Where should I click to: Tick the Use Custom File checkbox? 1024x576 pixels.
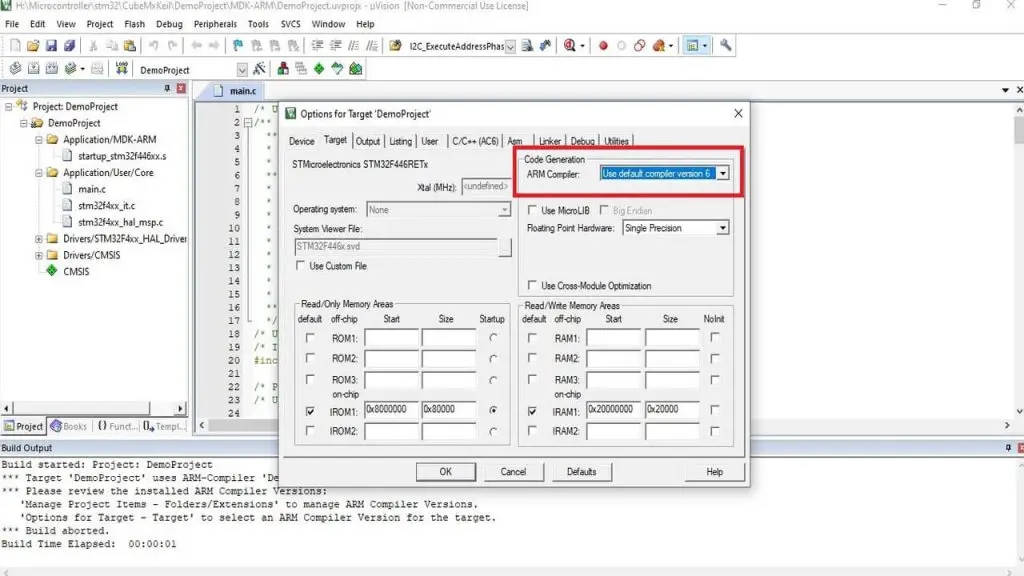click(300, 266)
